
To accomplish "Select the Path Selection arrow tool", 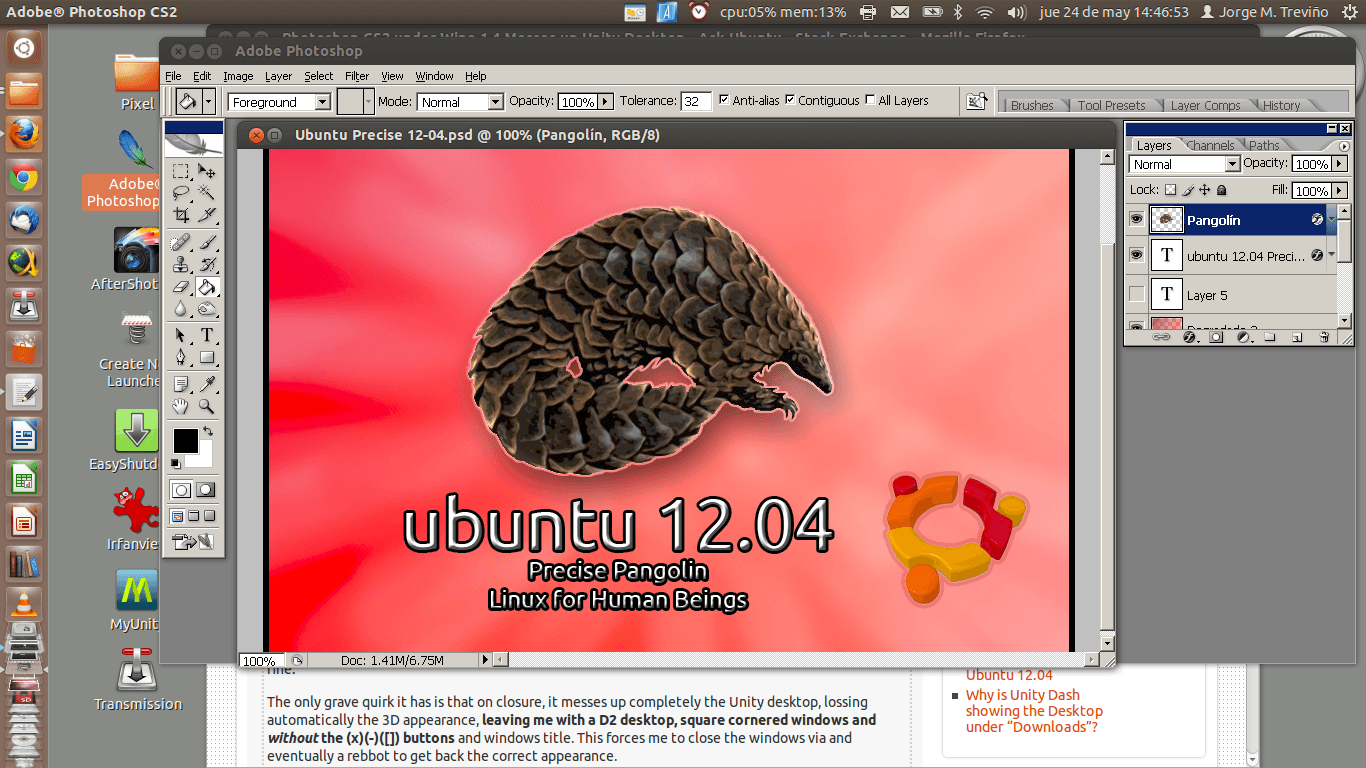I will 181,335.
